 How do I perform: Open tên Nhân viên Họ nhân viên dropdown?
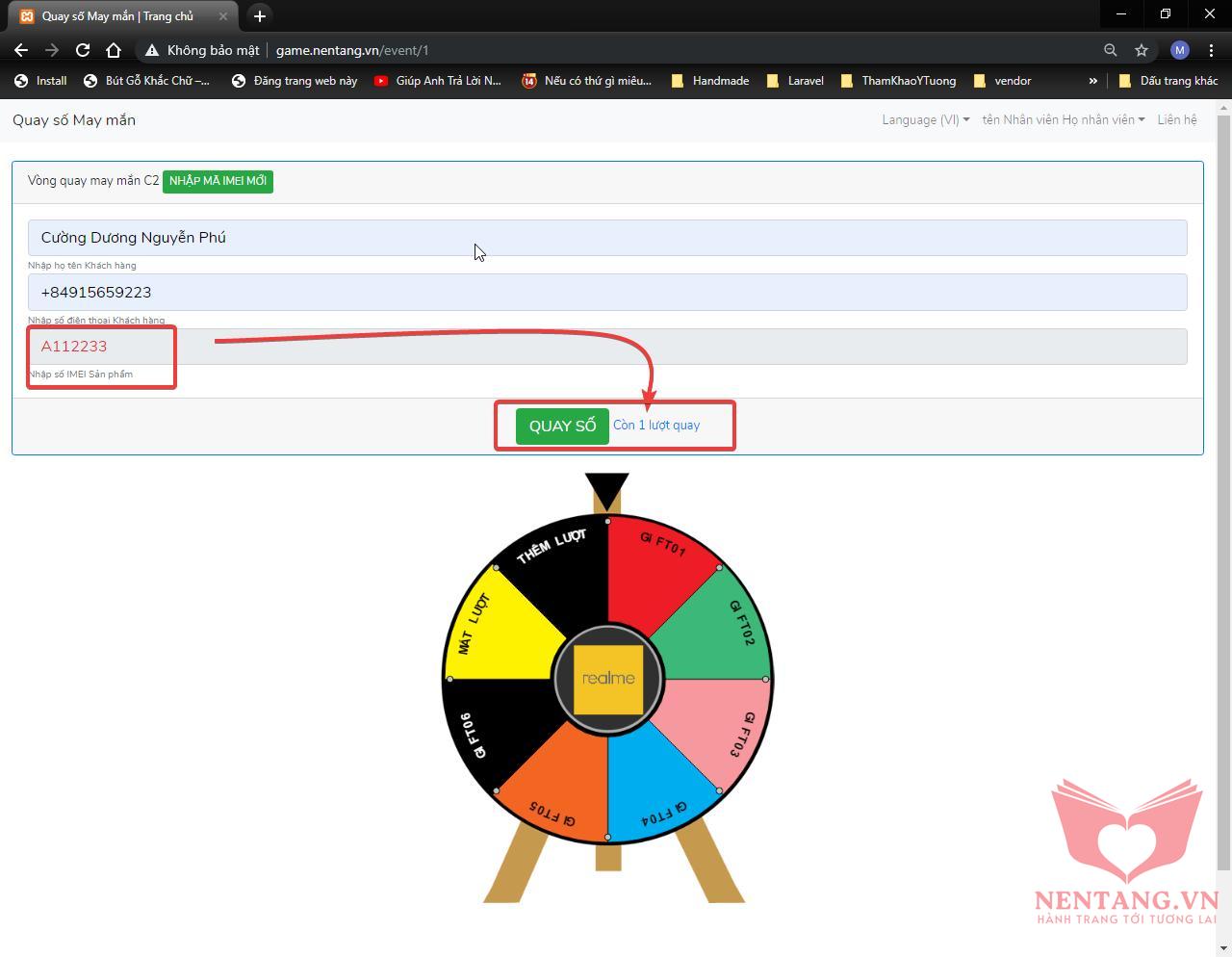(x=1063, y=119)
